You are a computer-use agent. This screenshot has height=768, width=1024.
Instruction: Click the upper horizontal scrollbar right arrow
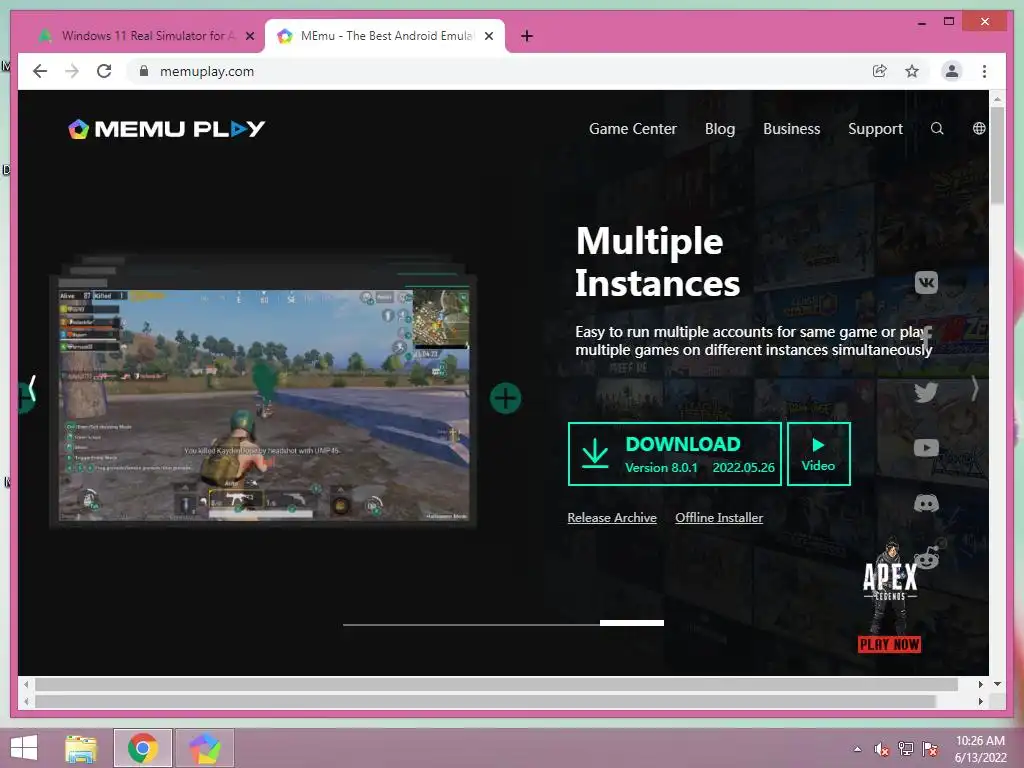(980, 684)
